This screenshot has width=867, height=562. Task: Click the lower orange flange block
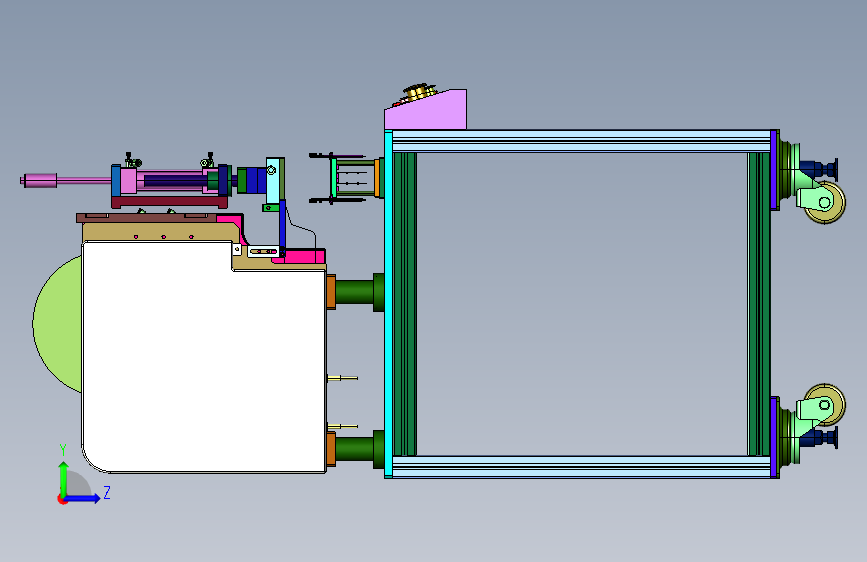click(331, 449)
